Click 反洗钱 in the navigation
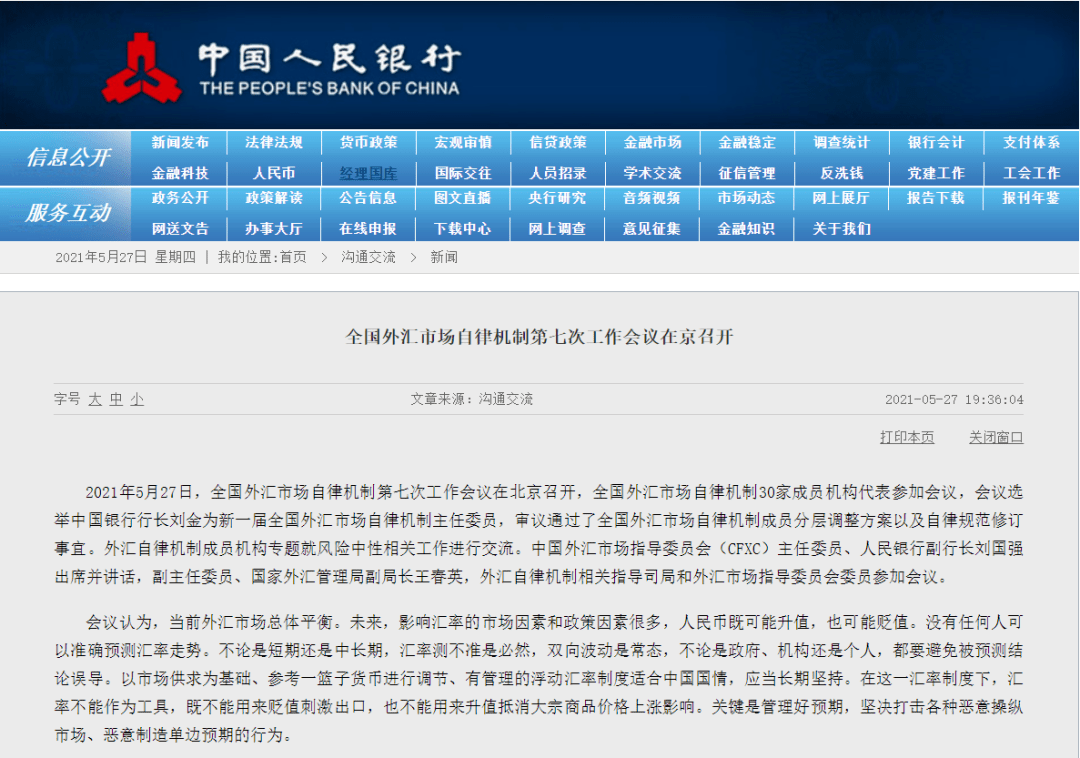 (841, 173)
